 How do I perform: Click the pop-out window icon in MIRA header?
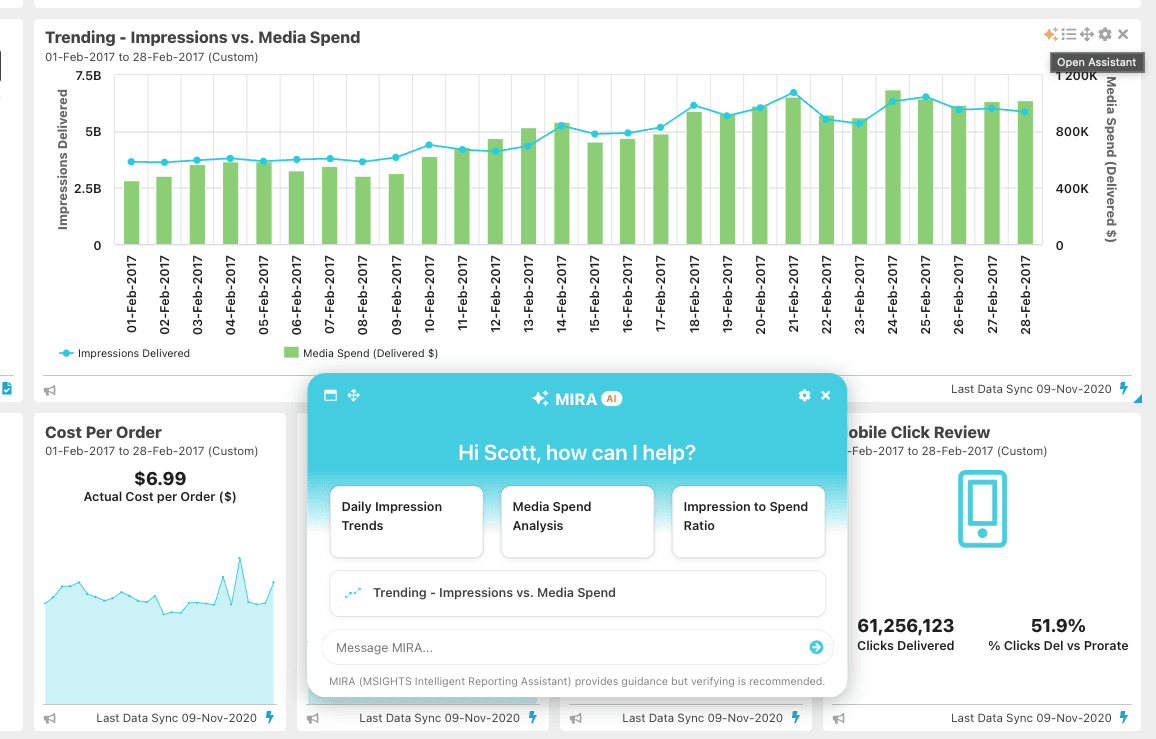pyautogui.click(x=331, y=395)
